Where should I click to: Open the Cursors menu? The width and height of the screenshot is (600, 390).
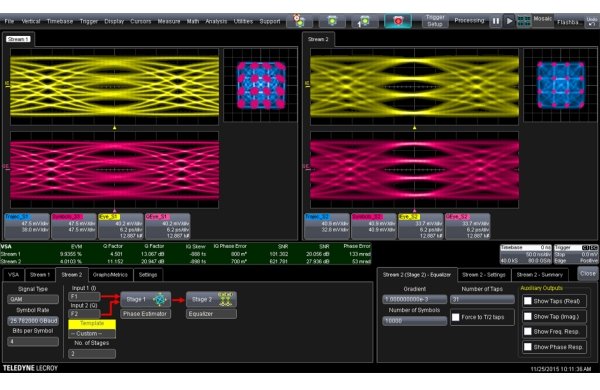point(140,21)
